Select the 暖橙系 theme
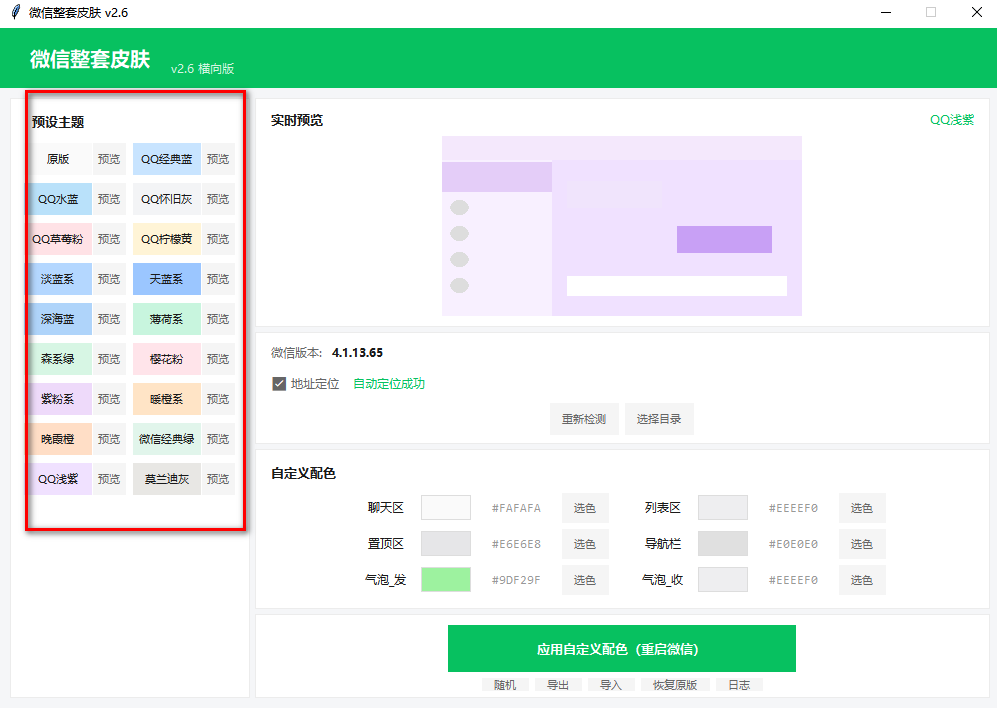Screen dimensions: 997x708 pyautogui.click(x=167, y=399)
